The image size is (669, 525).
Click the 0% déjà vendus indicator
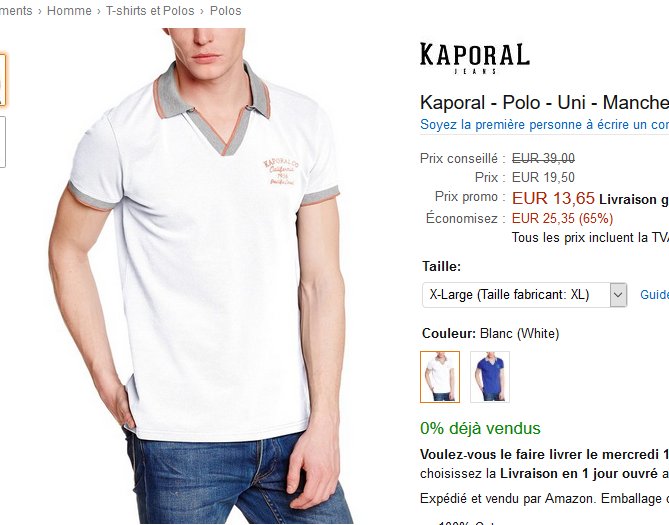coord(480,428)
